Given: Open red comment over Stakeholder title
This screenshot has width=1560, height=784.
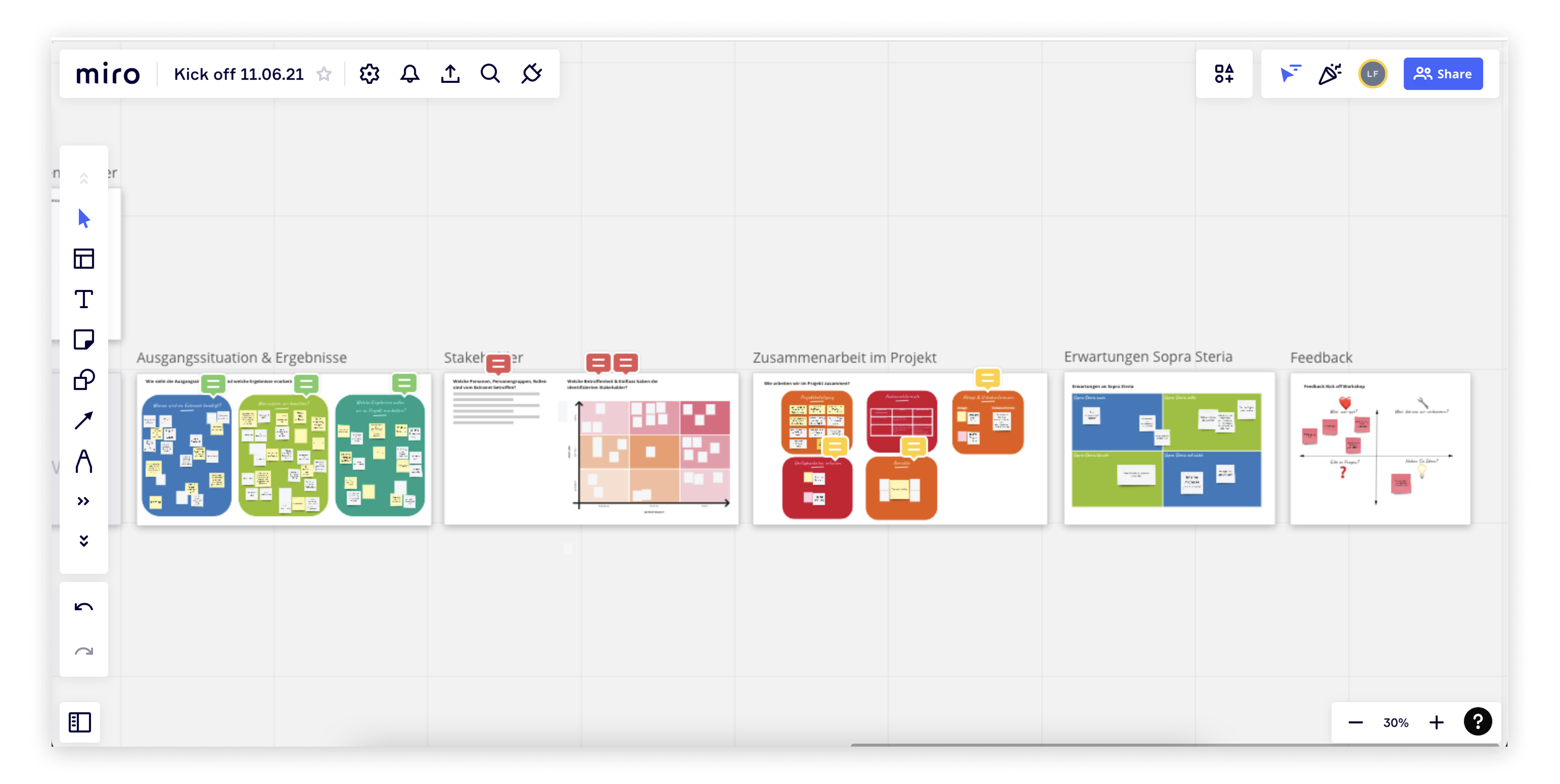Looking at the screenshot, I should point(498,364).
